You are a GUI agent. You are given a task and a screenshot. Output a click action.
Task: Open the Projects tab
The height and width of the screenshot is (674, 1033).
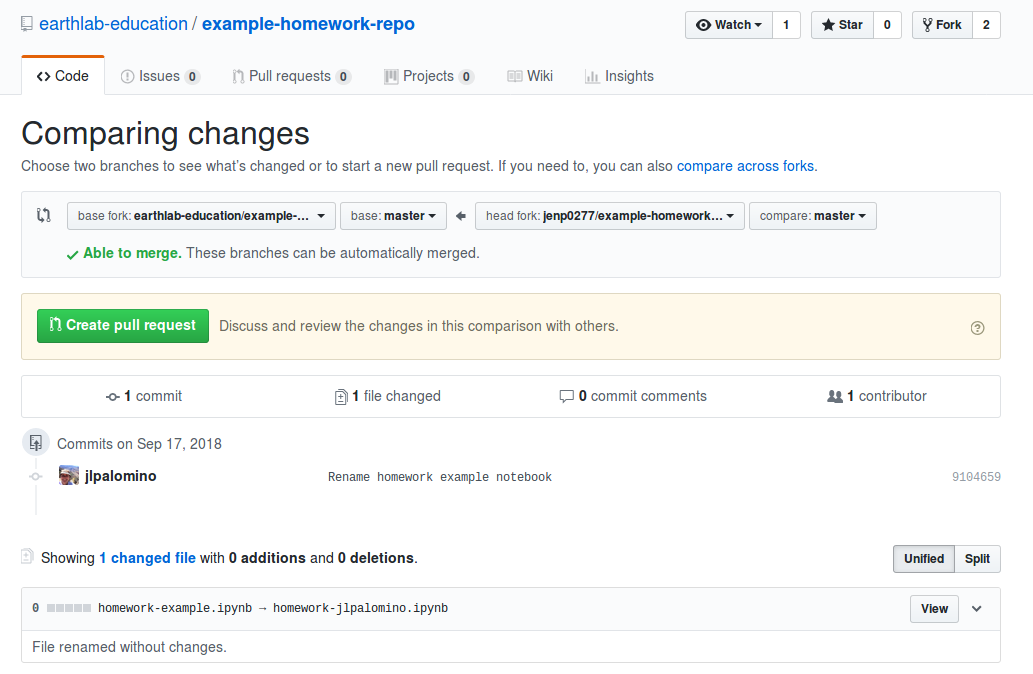coord(429,76)
